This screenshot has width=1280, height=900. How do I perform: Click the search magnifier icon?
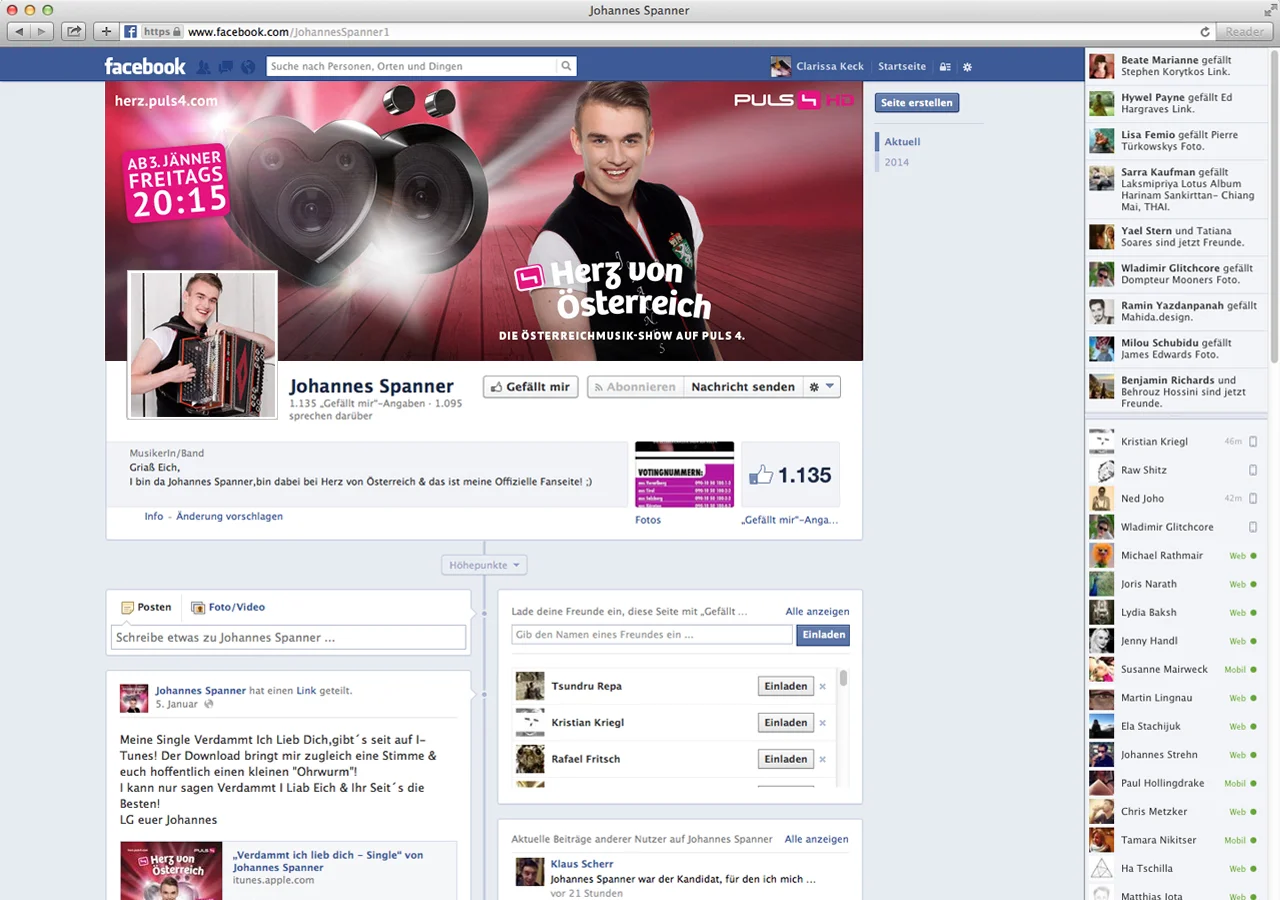pos(566,67)
